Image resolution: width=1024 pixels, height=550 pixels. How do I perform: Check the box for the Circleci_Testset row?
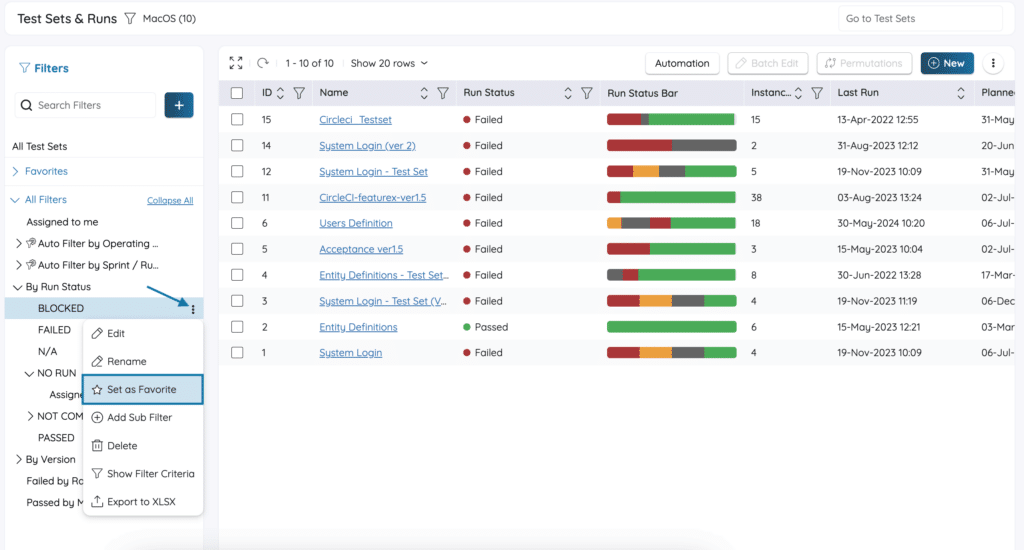(x=237, y=120)
